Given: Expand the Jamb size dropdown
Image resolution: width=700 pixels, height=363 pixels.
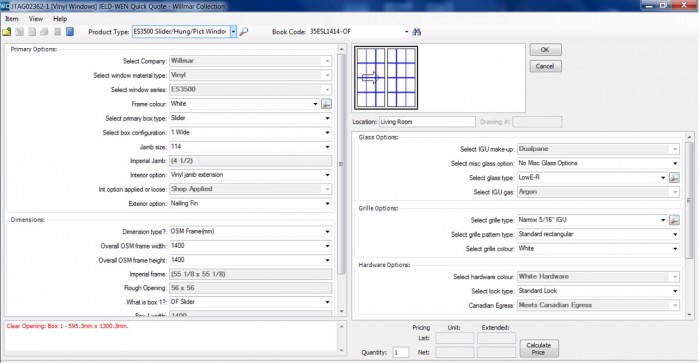Looking at the screenshot, I should click(327, 147).
